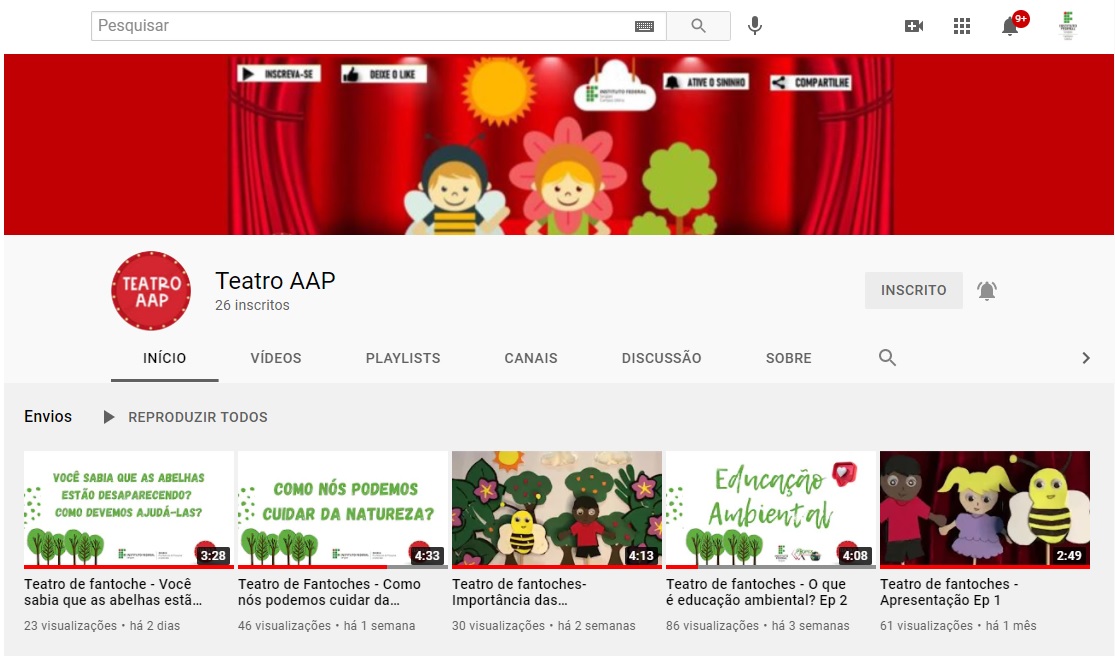1115x656 pixels.
Task: Go to the SOBRE tab
Action: tap(788, 358)
